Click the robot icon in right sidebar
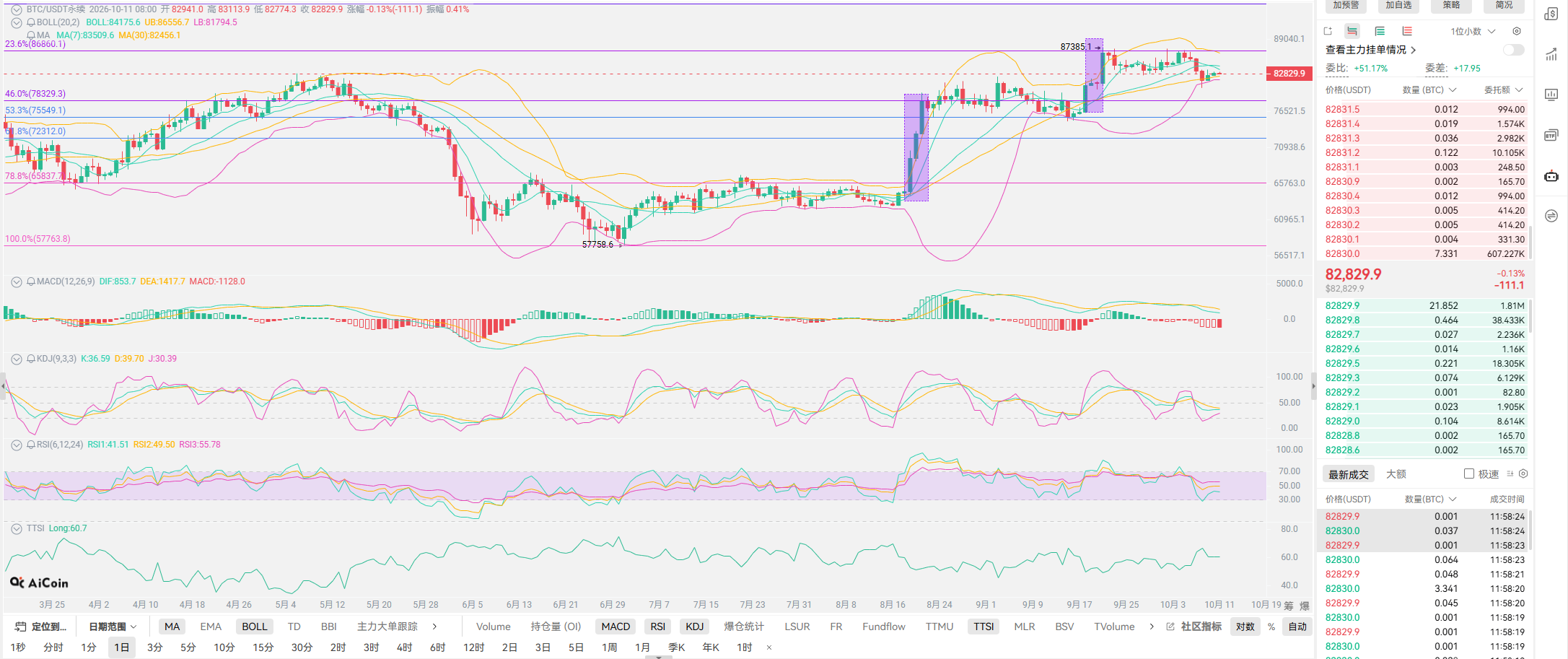 point(1551,175)
